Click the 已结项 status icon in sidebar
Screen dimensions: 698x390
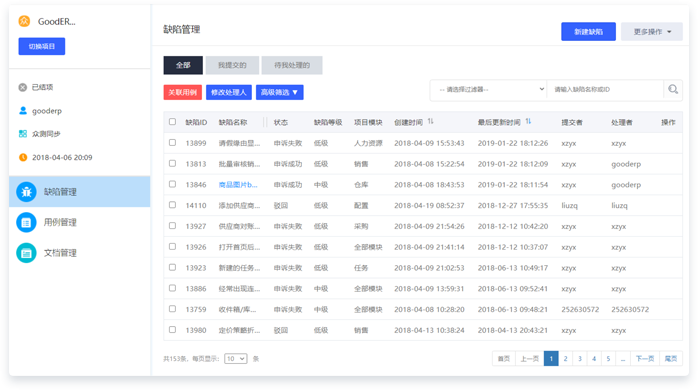click(x=23, y=87)
